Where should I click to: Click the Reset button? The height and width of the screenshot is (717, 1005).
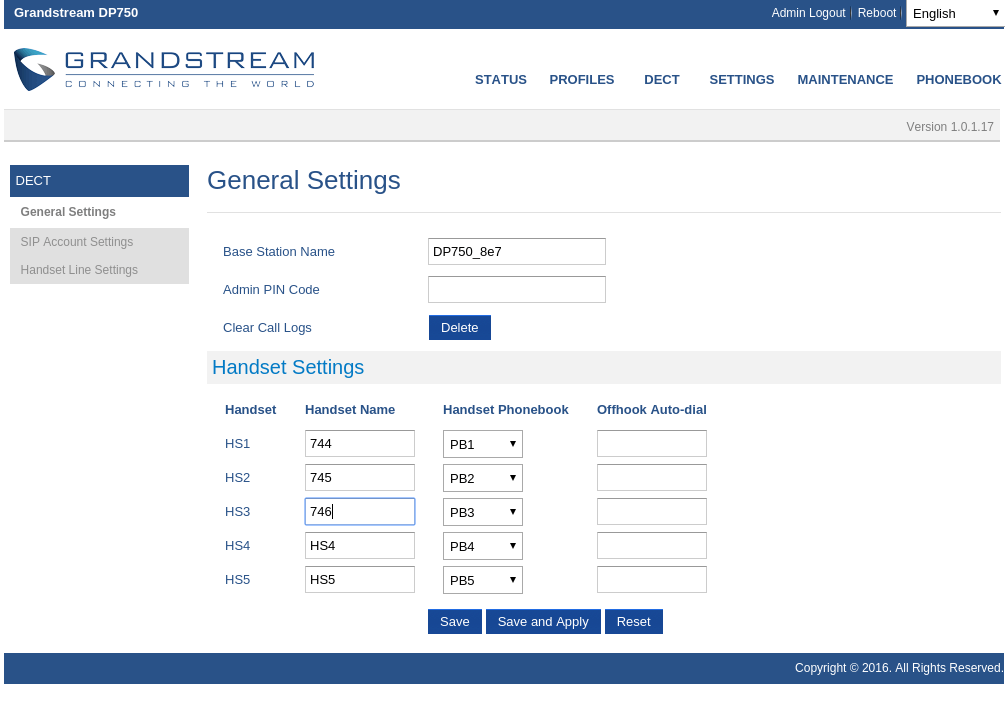[x=633, y=622]
